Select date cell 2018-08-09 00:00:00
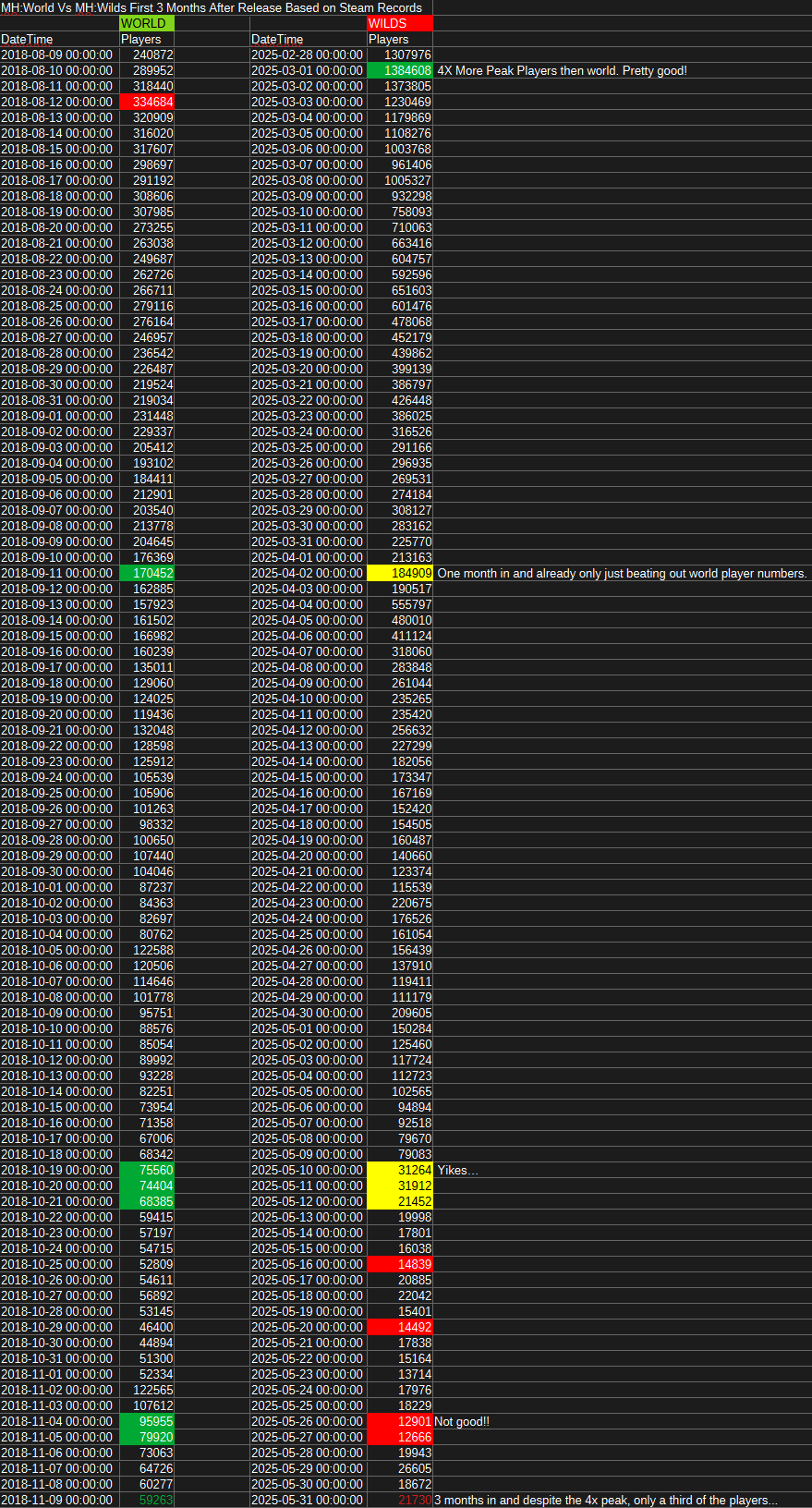This screenshot has width=812, height=1508. point(59,55)
